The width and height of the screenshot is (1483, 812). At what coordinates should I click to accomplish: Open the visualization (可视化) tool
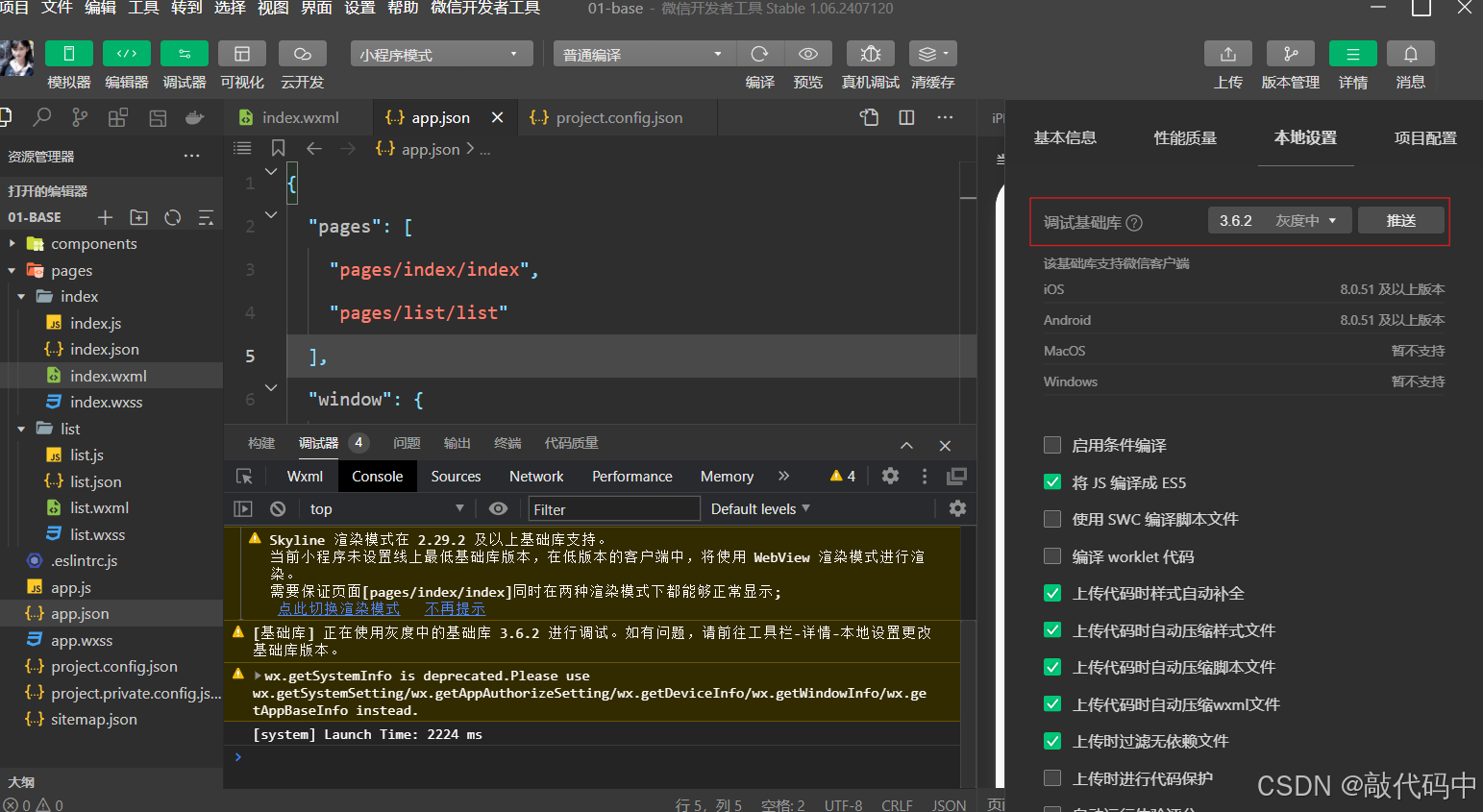[242, 54]
